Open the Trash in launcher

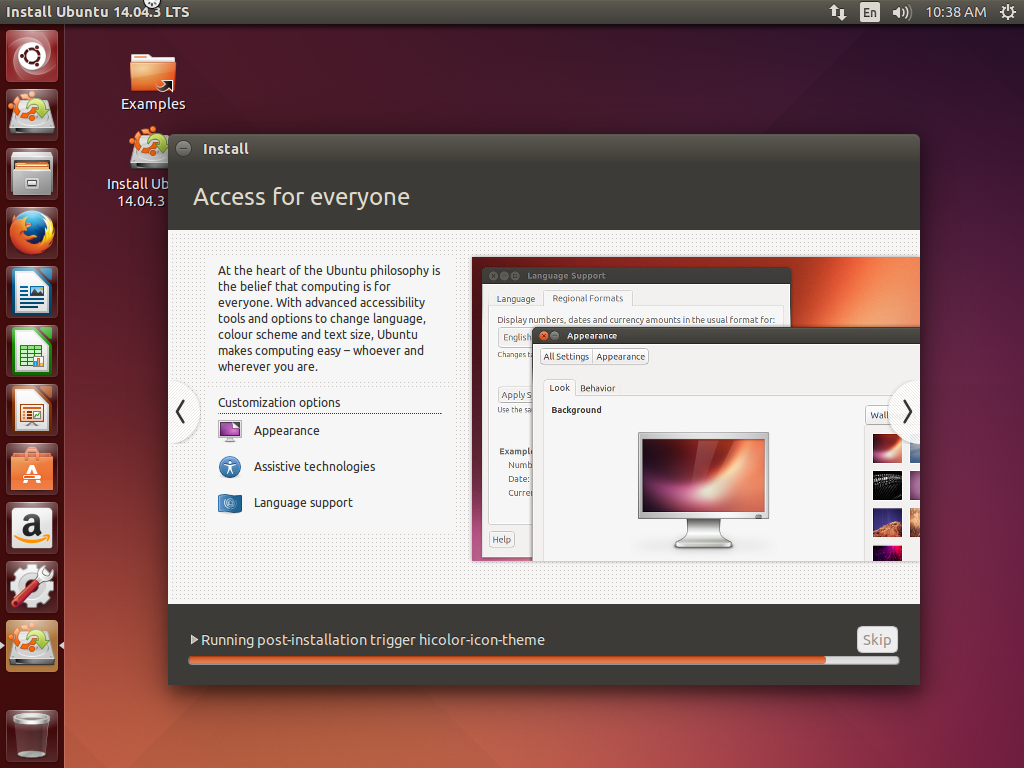coord(32,736)
